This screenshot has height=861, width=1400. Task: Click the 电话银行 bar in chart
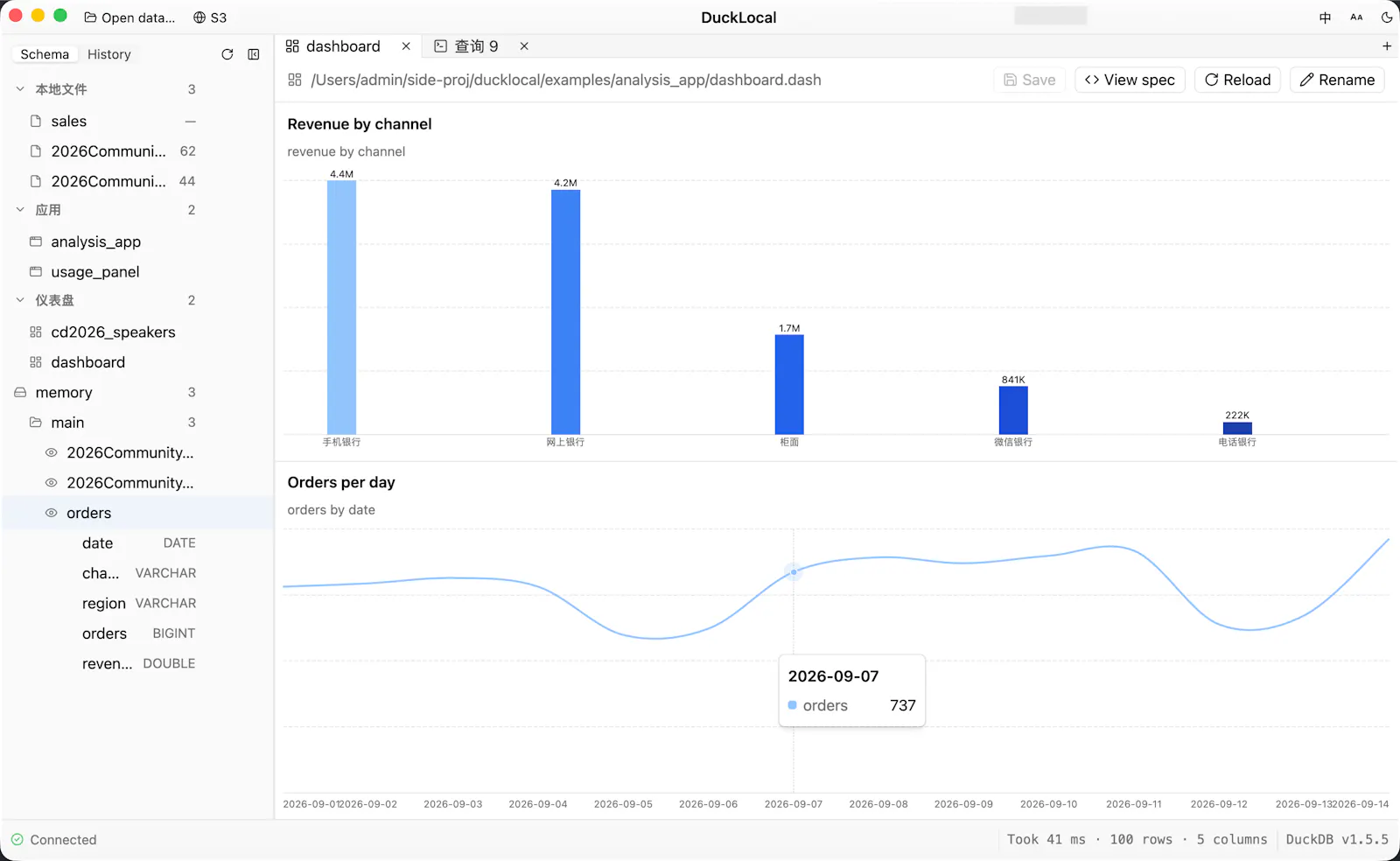point(1237,428)
